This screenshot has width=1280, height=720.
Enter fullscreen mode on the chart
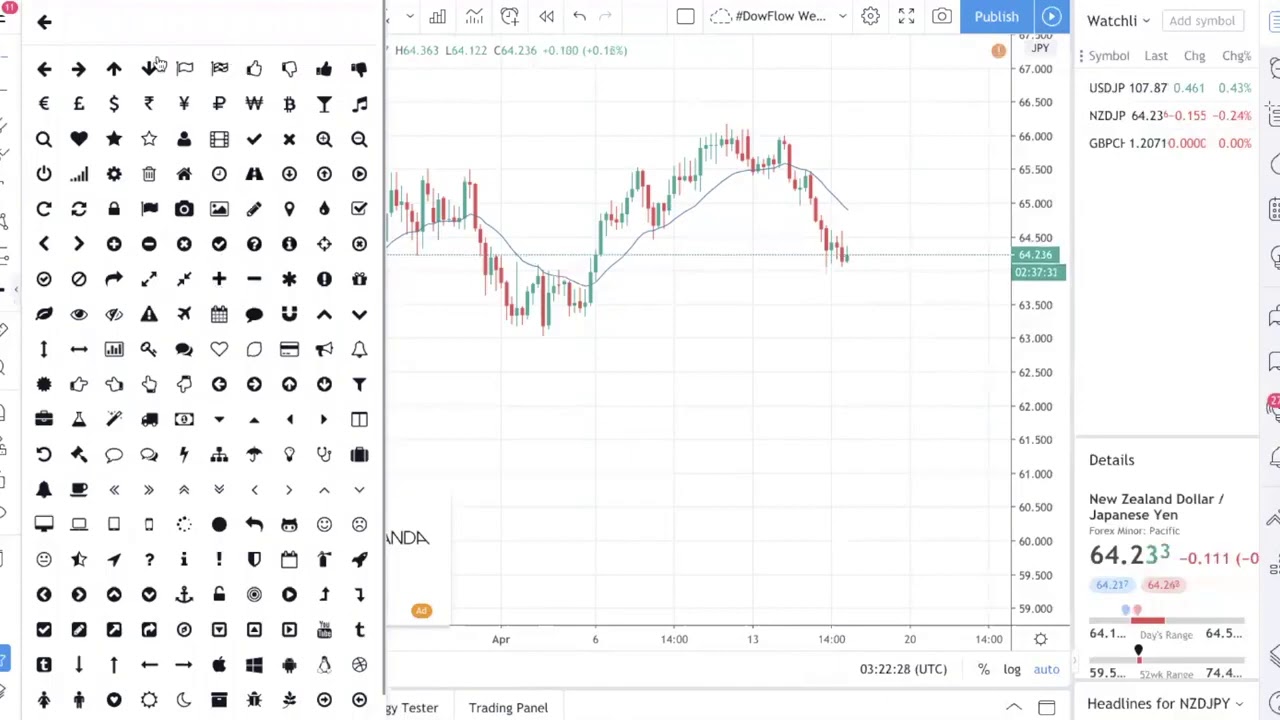pos(906,16)
